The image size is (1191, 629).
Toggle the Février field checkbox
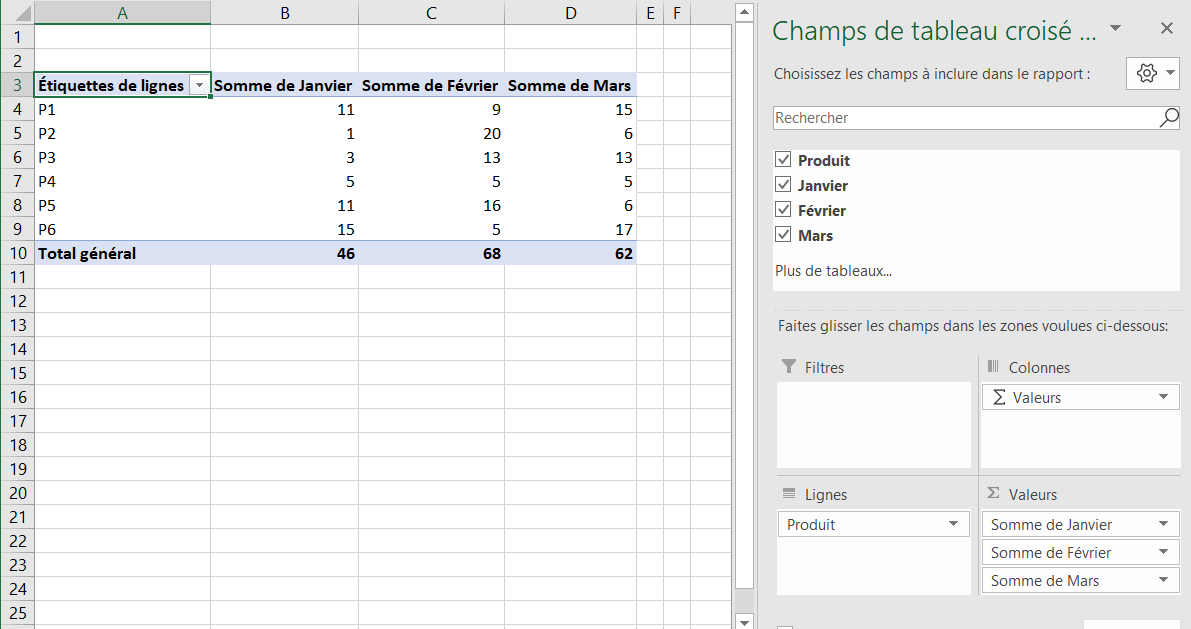[783, 210]
